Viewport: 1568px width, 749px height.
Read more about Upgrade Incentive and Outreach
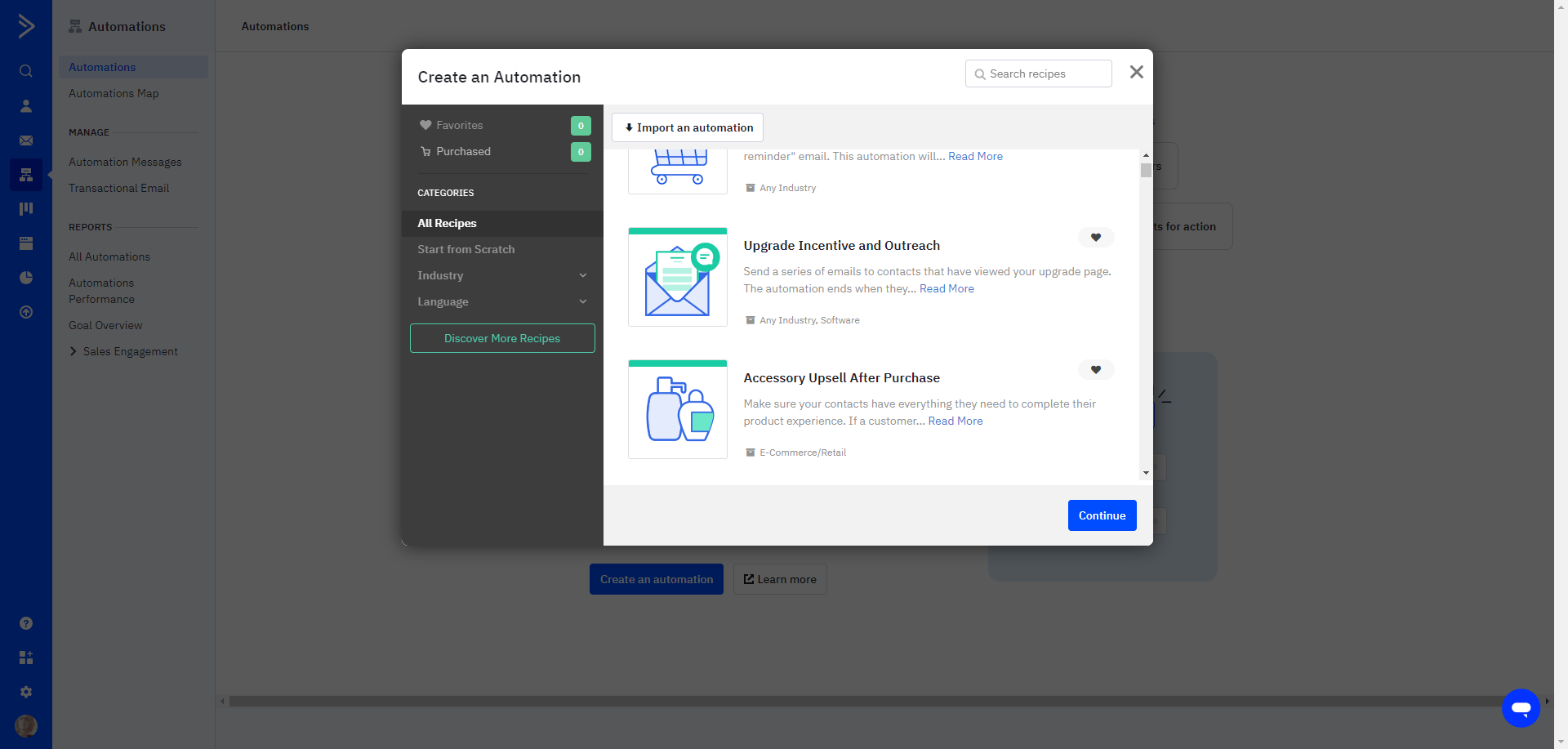point(947,288)
